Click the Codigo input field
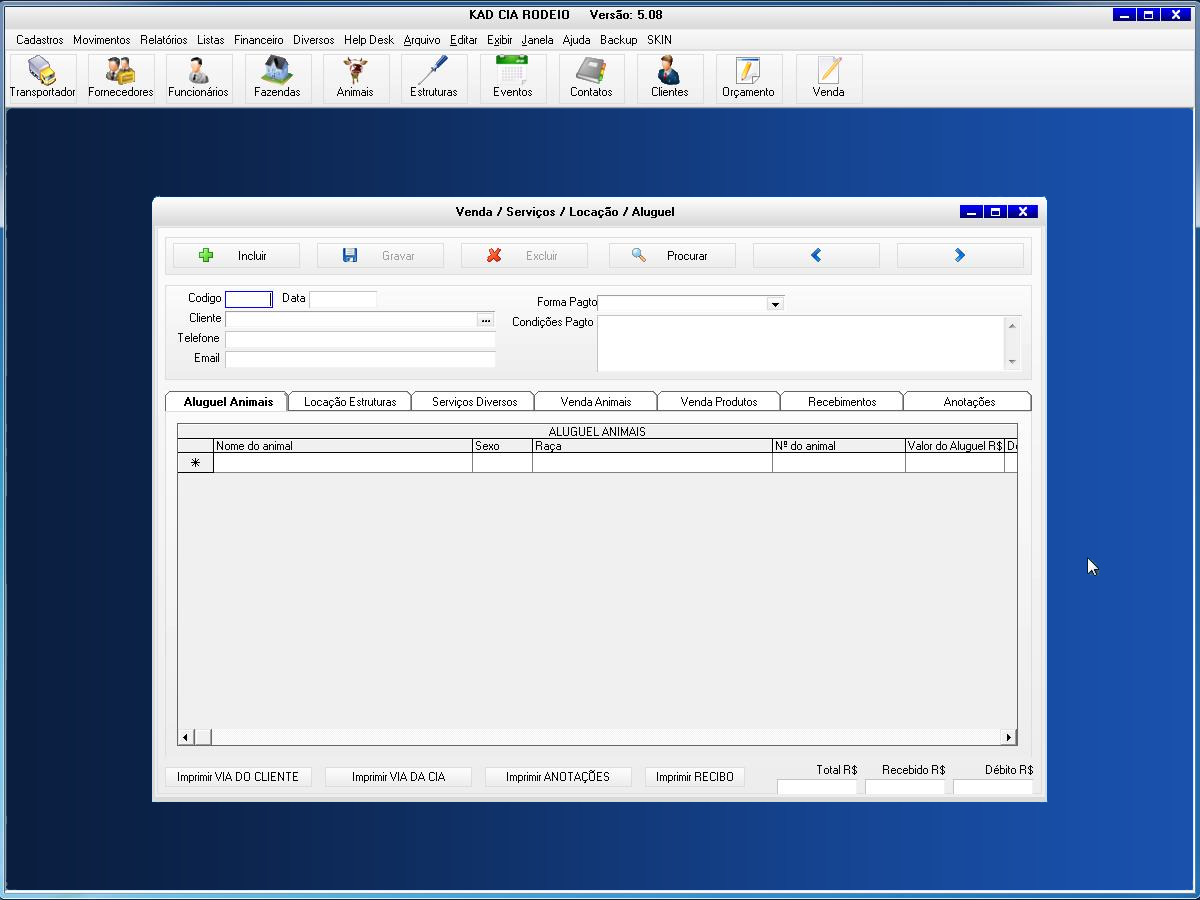Viewport: 1200px width, 900px height. point(249,299)
